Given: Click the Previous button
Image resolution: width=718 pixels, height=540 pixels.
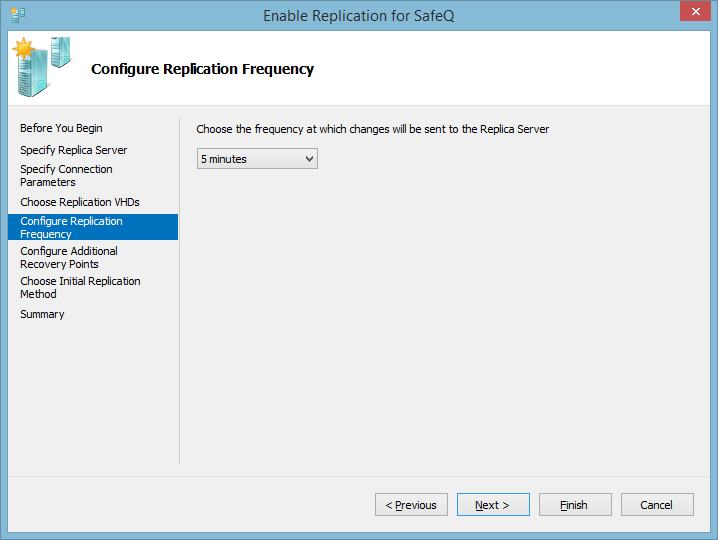Looking at the screenshot, I should [411, 505].
